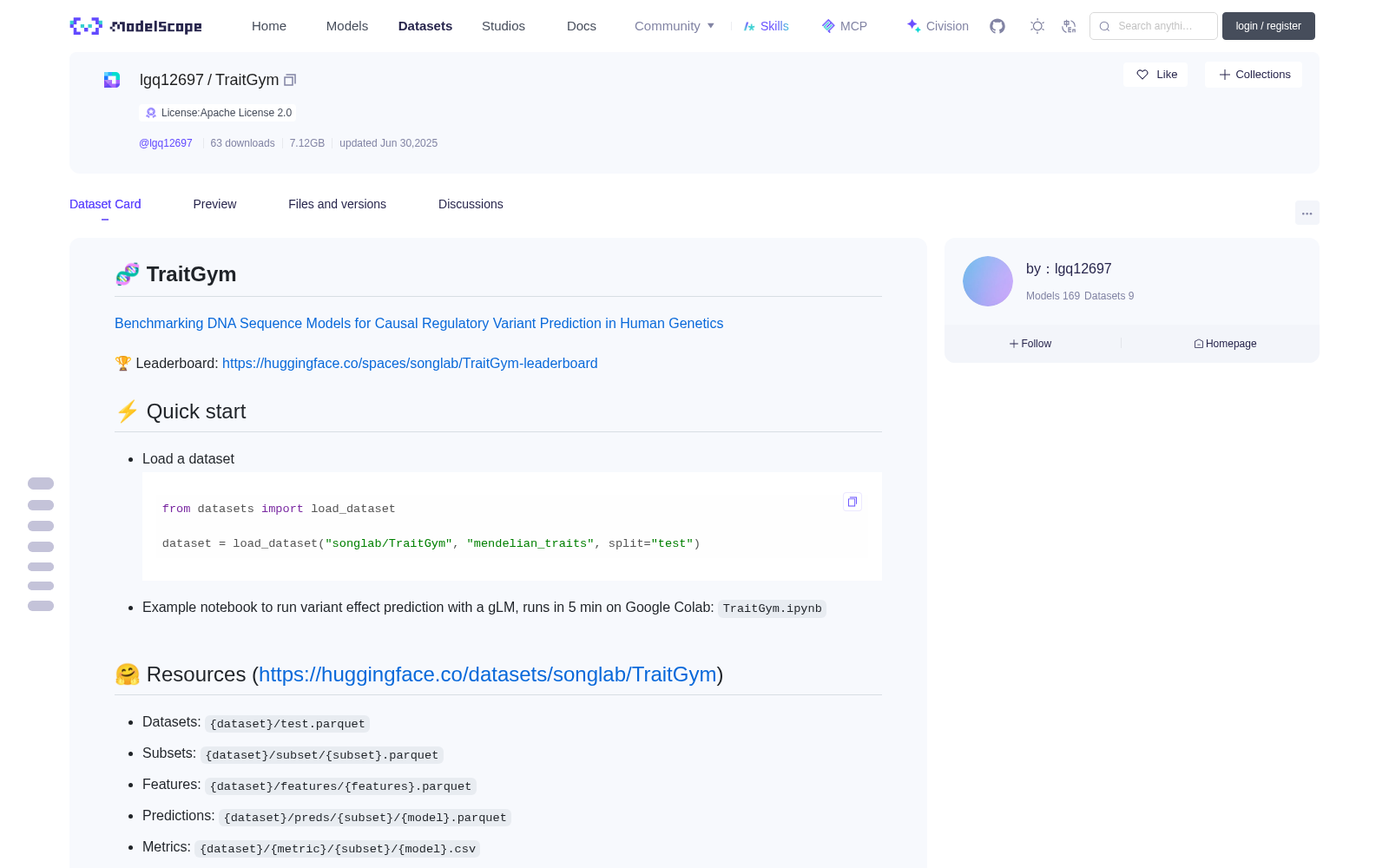Image resolution: width=1389 pixels, height=868 pixels.
Task: Click the "Models 169" author stat
Action: [1053, 296]
